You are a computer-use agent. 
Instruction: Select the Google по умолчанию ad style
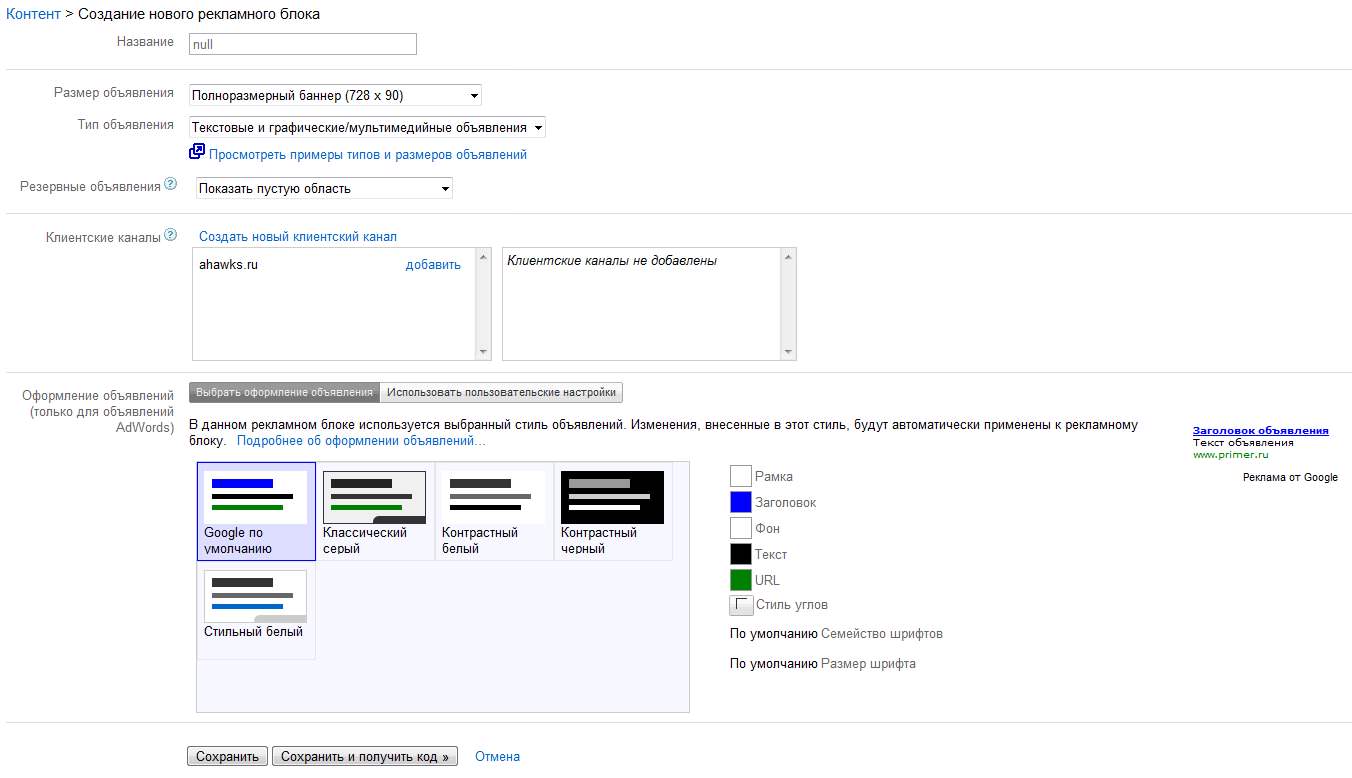click(x=256, y=511)
